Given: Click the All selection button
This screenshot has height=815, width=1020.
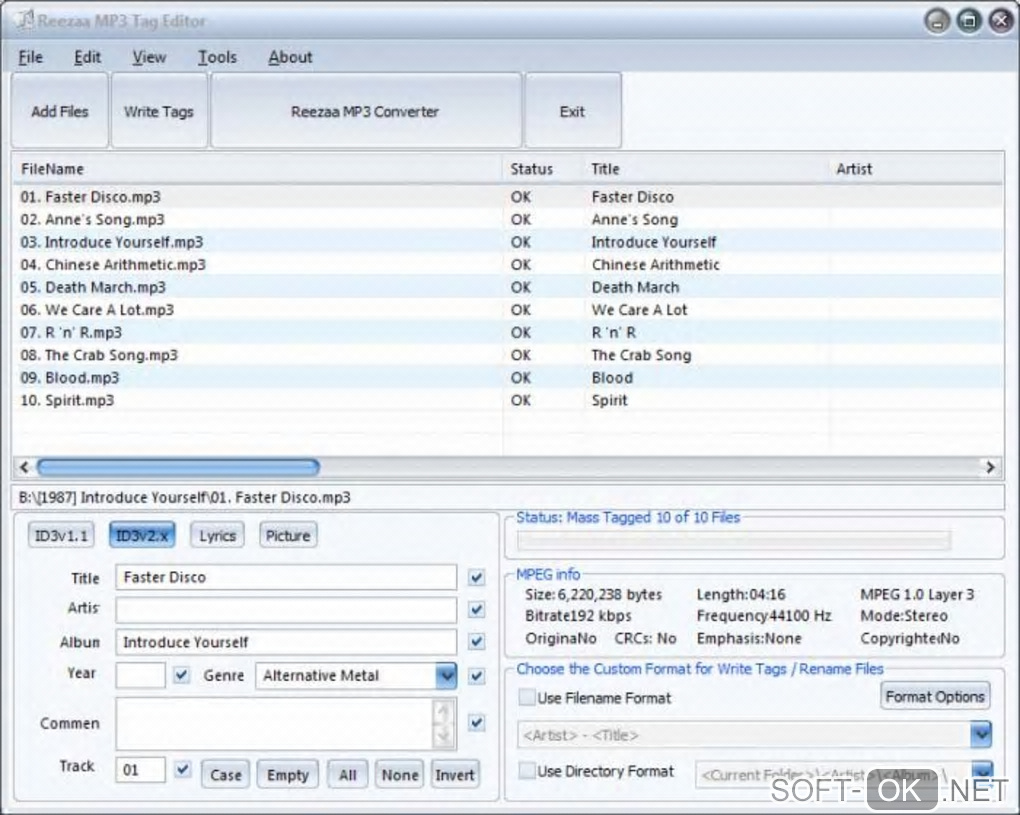Looking at the screenshot, I should coord(348,775).
